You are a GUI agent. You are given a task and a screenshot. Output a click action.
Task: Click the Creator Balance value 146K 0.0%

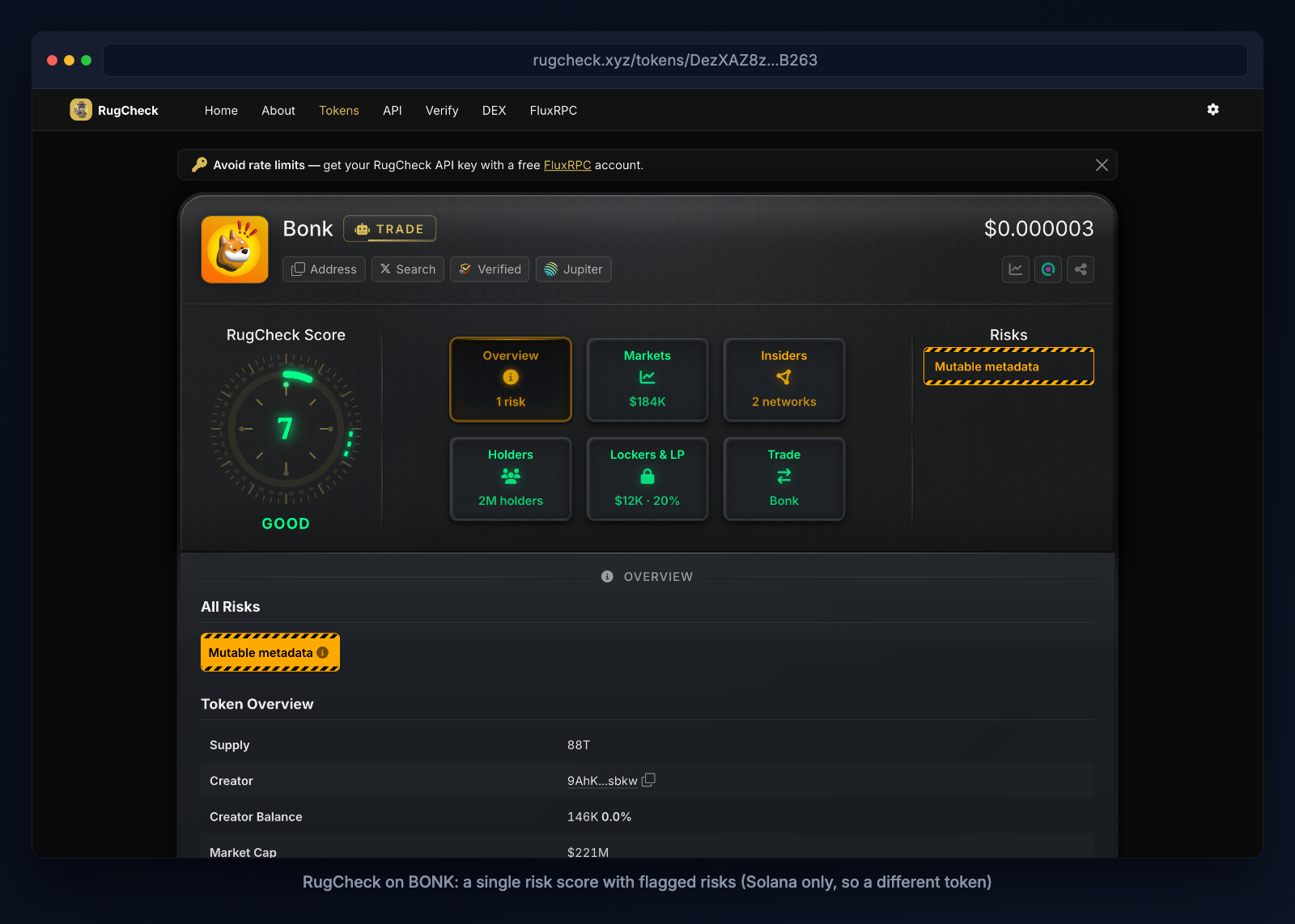coord(599,817)
